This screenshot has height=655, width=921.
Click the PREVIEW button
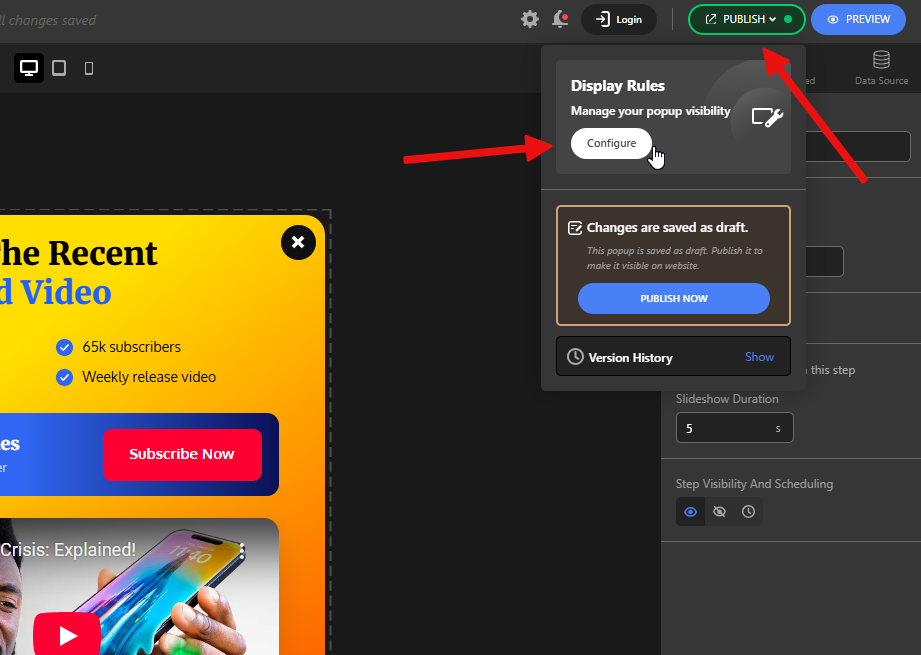click(x=858, y=19)
